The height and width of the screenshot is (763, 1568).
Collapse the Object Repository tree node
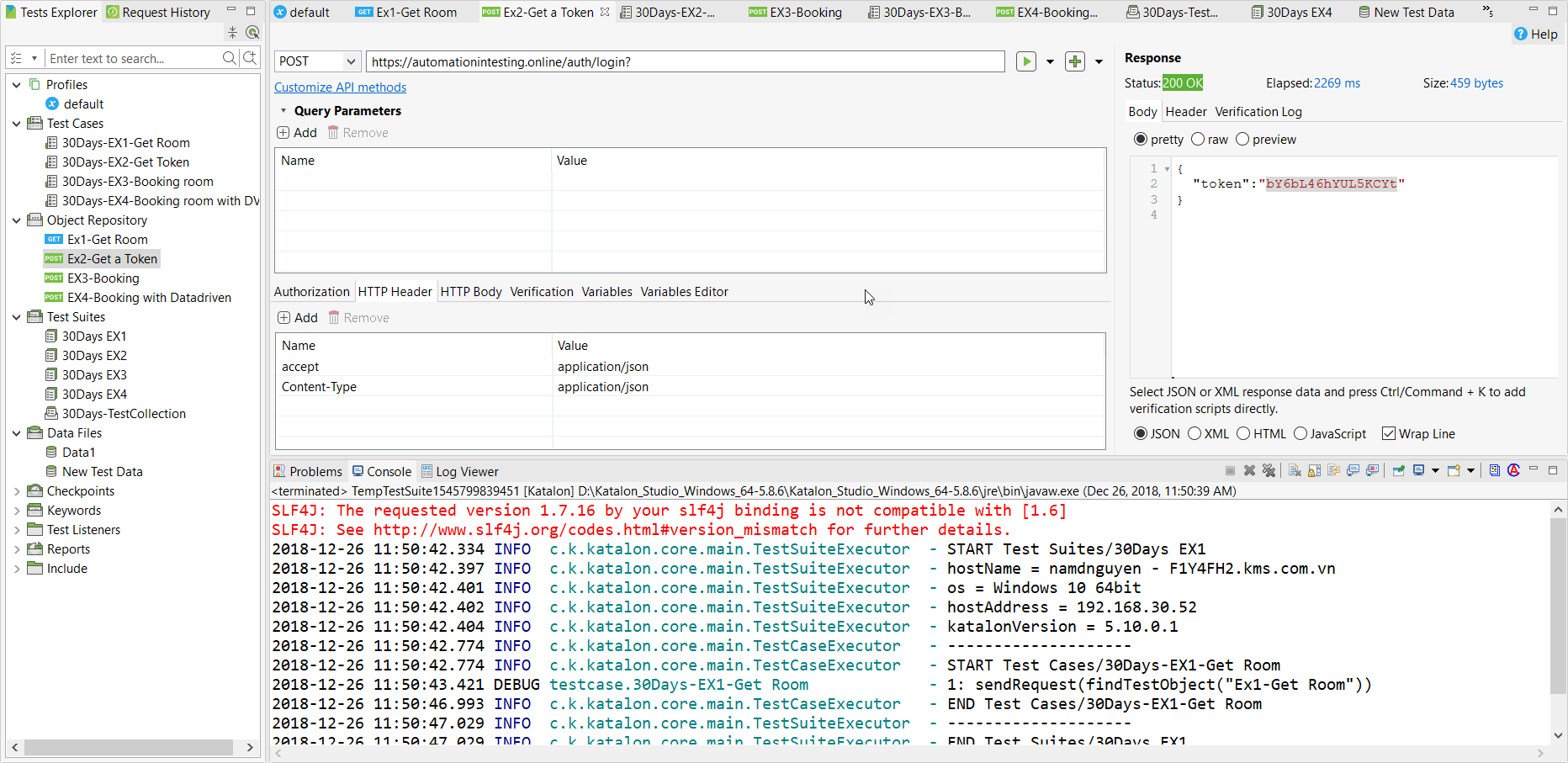pyautogui.click(x=17, y=220)
